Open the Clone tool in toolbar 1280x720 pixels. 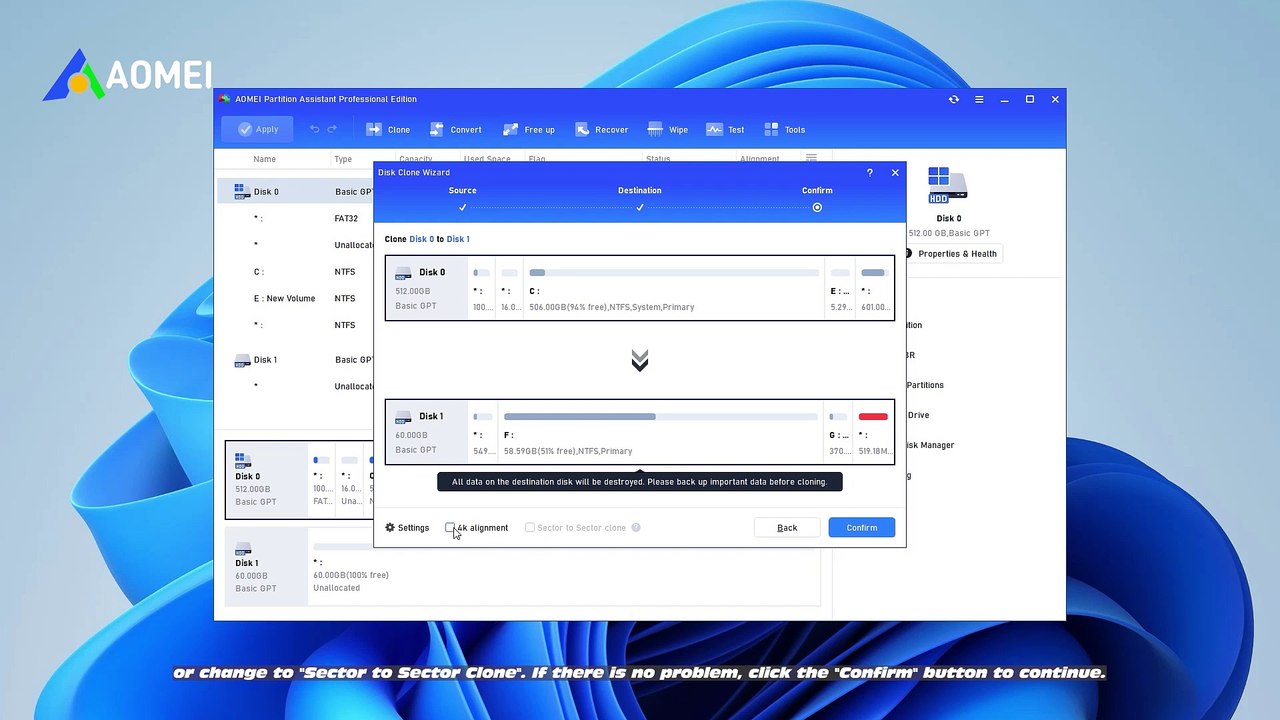click(x=388, y=129)
